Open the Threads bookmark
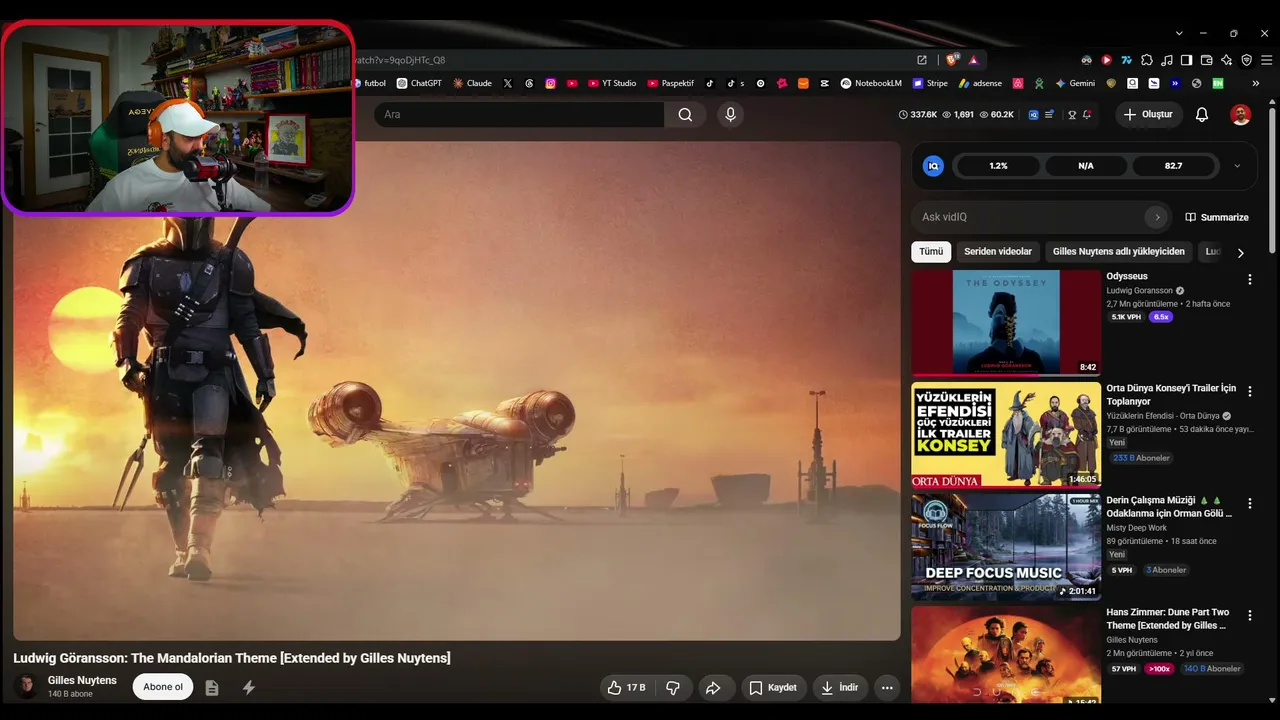The height and width of the screenshot is (720, 1280). tap(529, 84)
